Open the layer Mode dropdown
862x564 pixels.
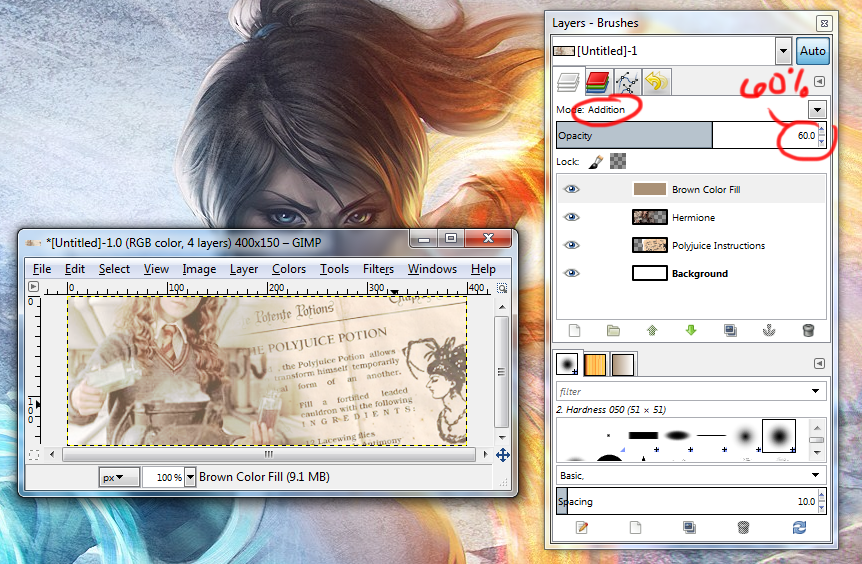pos(817,109)
